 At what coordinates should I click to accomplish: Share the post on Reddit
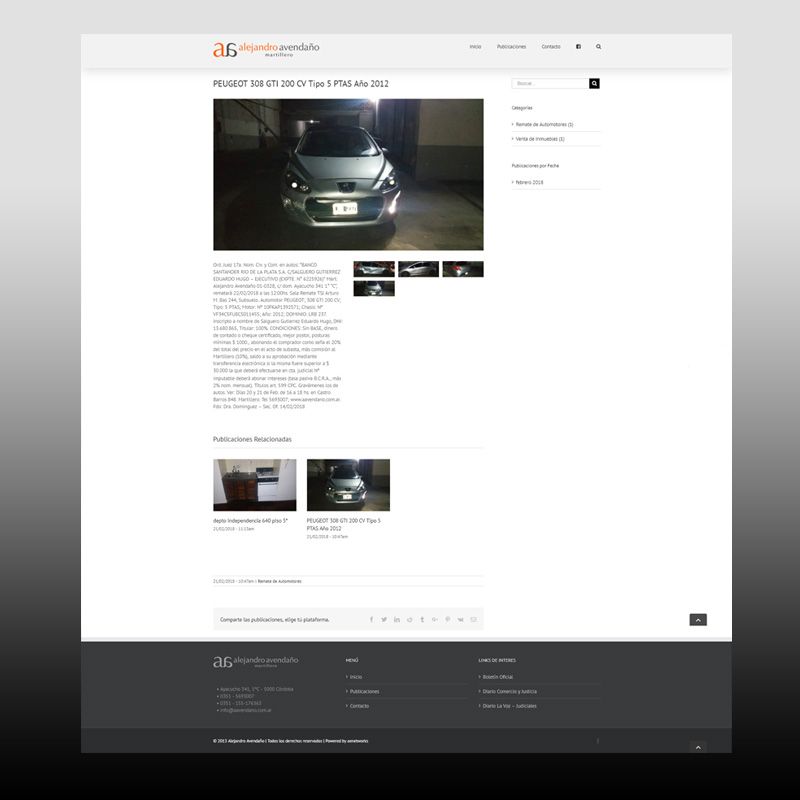pyautogui.click(x=410, y=619)
